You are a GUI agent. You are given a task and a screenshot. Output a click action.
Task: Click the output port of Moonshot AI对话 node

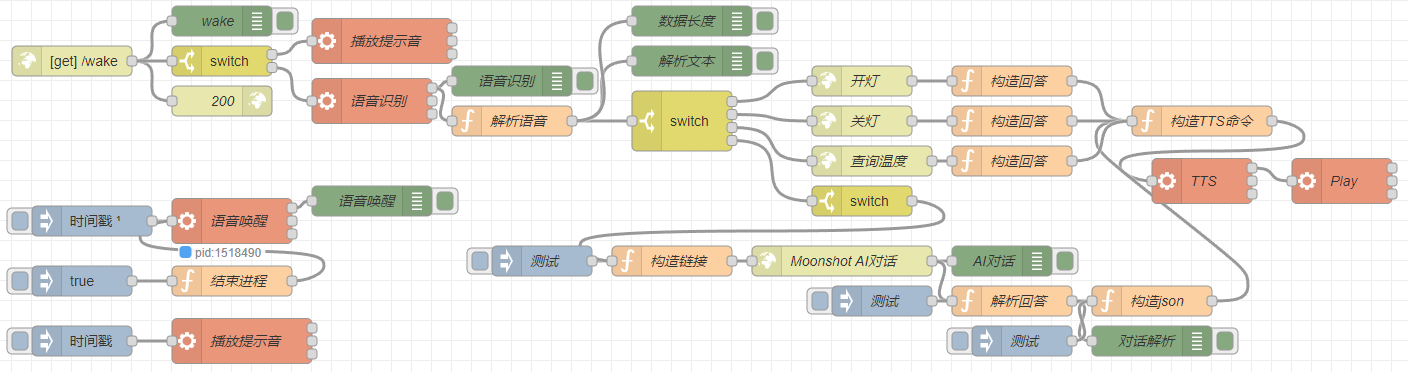tap(932, 261)
